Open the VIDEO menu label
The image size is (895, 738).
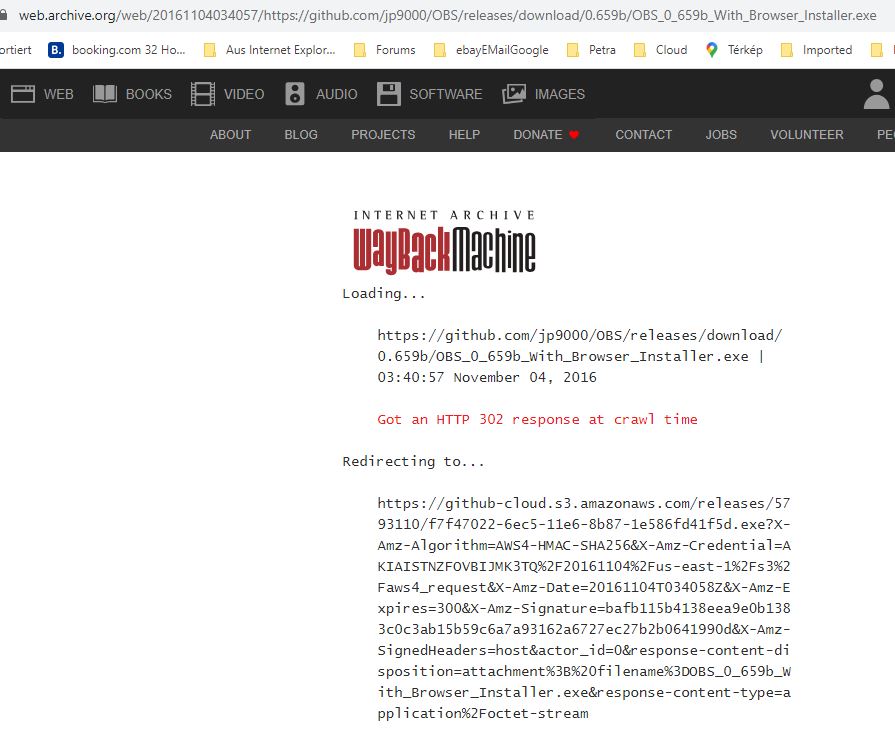pos(244,94)
